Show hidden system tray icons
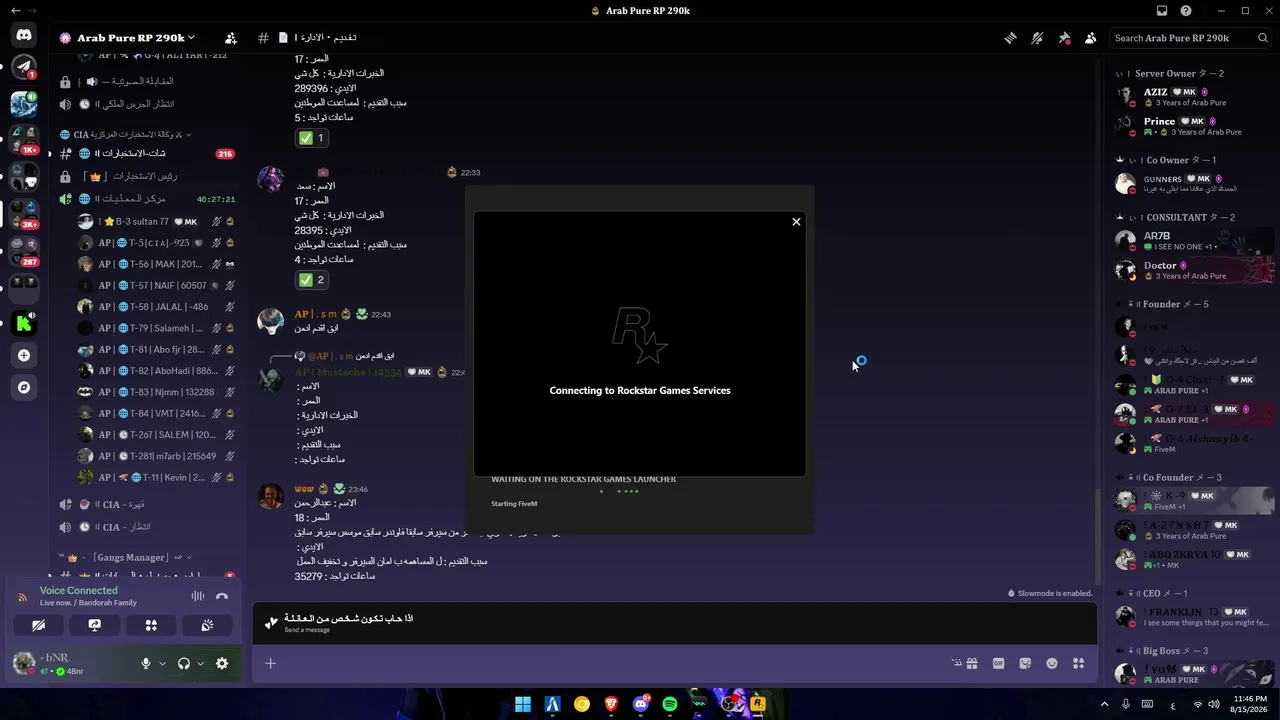1280x720 pixels. [x=1104, y=704]
